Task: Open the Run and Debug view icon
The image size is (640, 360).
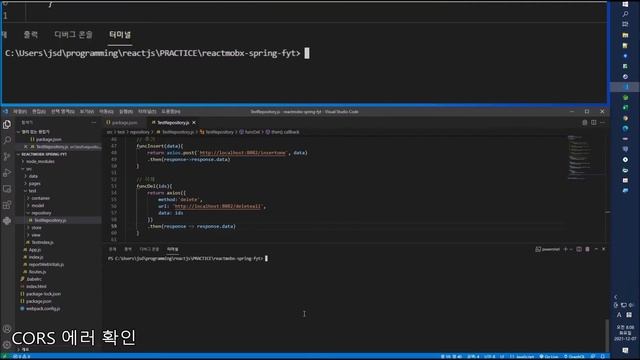Action: [7, 173]
